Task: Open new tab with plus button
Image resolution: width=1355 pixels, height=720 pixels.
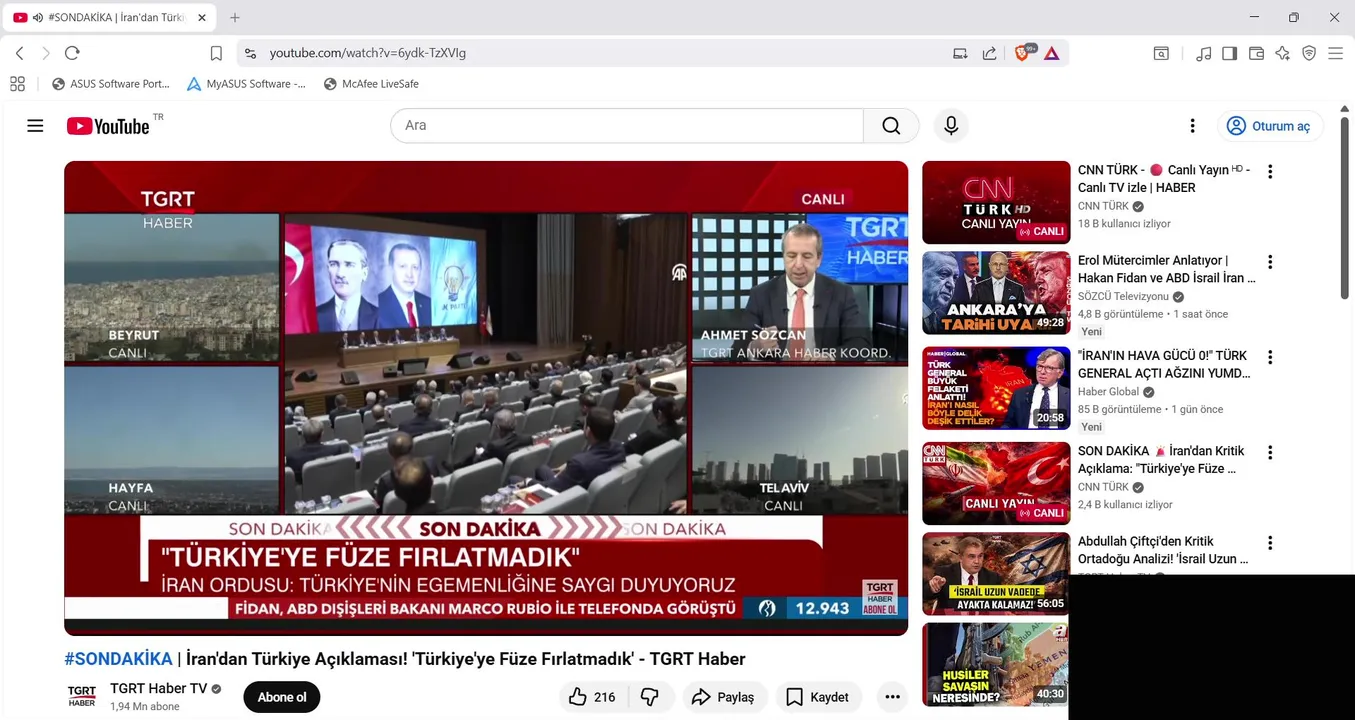Action: [235, 17]
